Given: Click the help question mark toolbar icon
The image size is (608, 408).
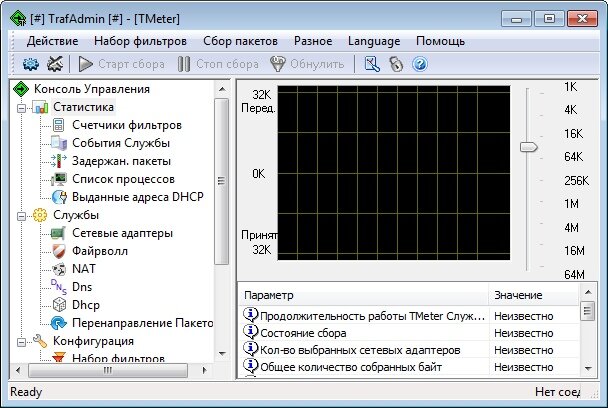Looking at the screenshot, I should [x=420, y=64].
